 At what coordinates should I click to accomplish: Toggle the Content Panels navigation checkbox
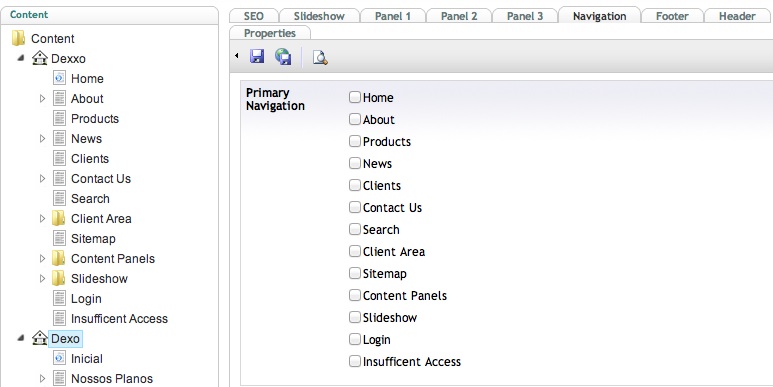355,295
